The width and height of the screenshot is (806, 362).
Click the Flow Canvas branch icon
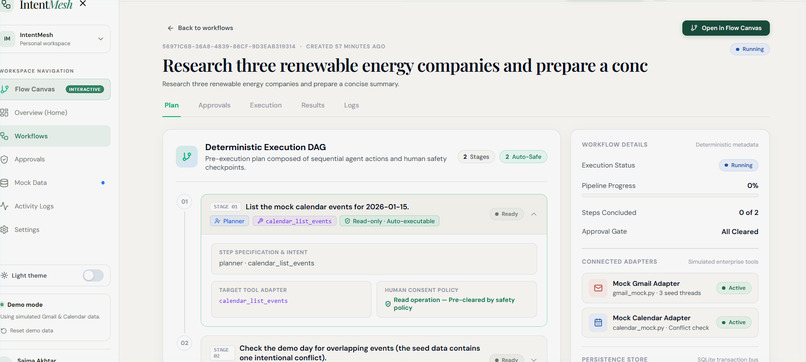5,89
